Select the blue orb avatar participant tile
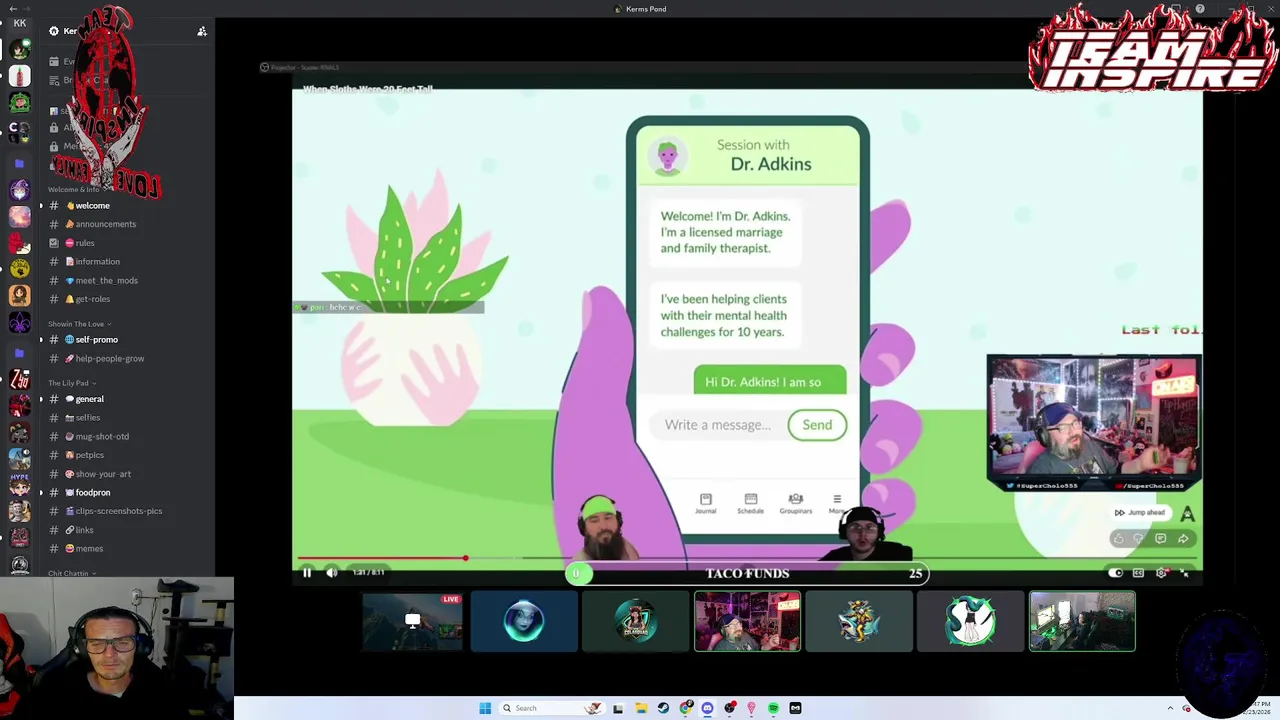Viewport: 1280px width, 720px height. click(x=524, y=621)
